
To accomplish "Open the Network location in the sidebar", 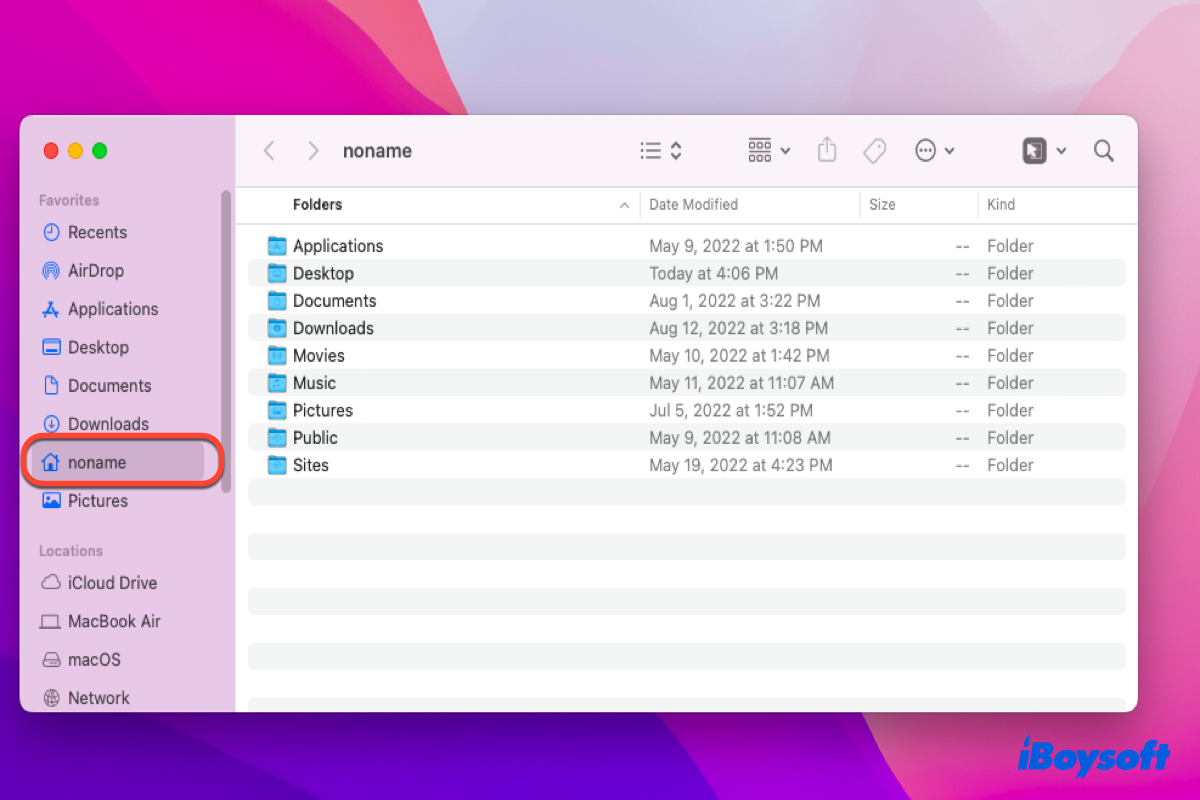I will 99,697.
